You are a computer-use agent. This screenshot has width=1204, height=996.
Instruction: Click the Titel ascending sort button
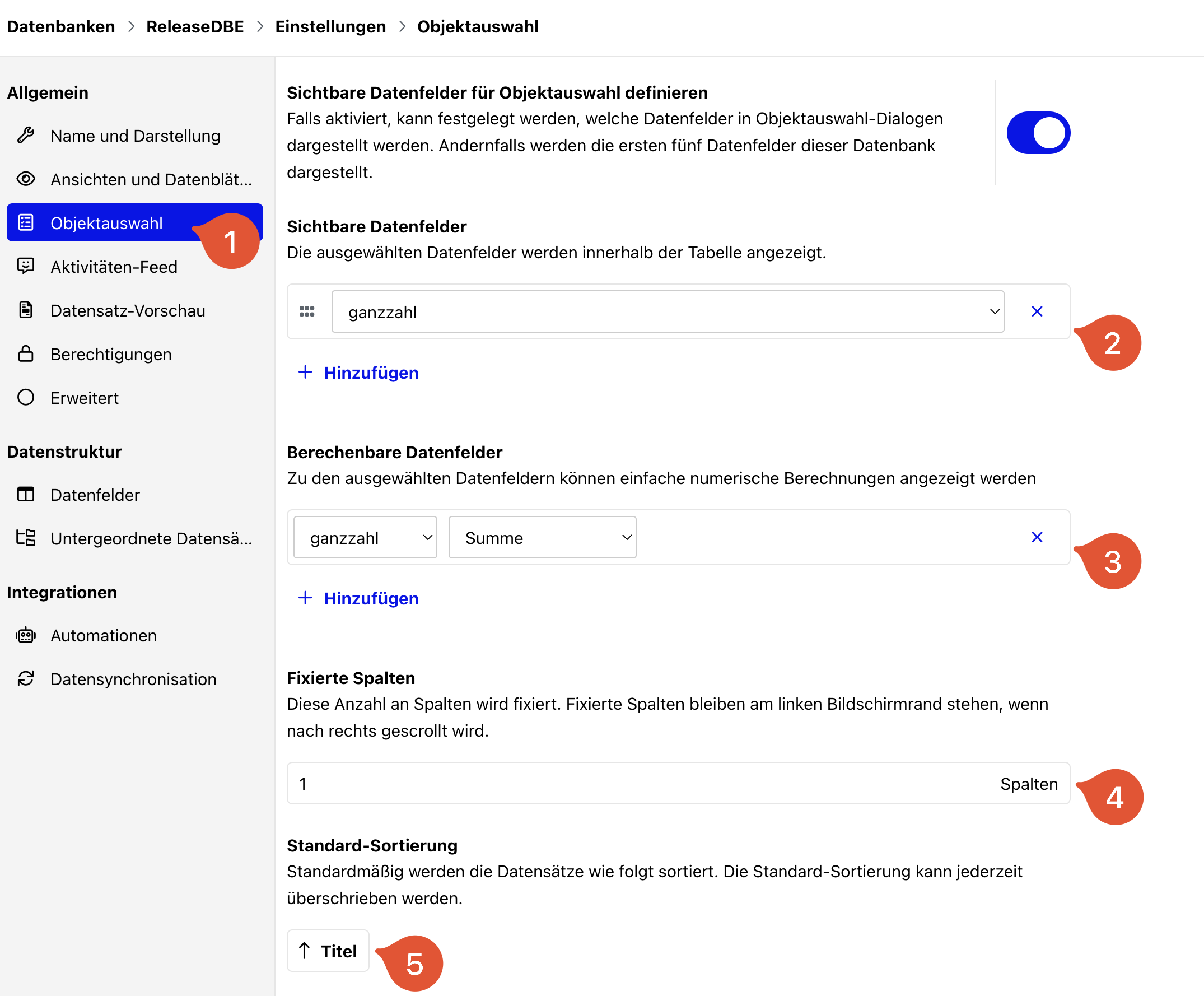tap(328, 951)
